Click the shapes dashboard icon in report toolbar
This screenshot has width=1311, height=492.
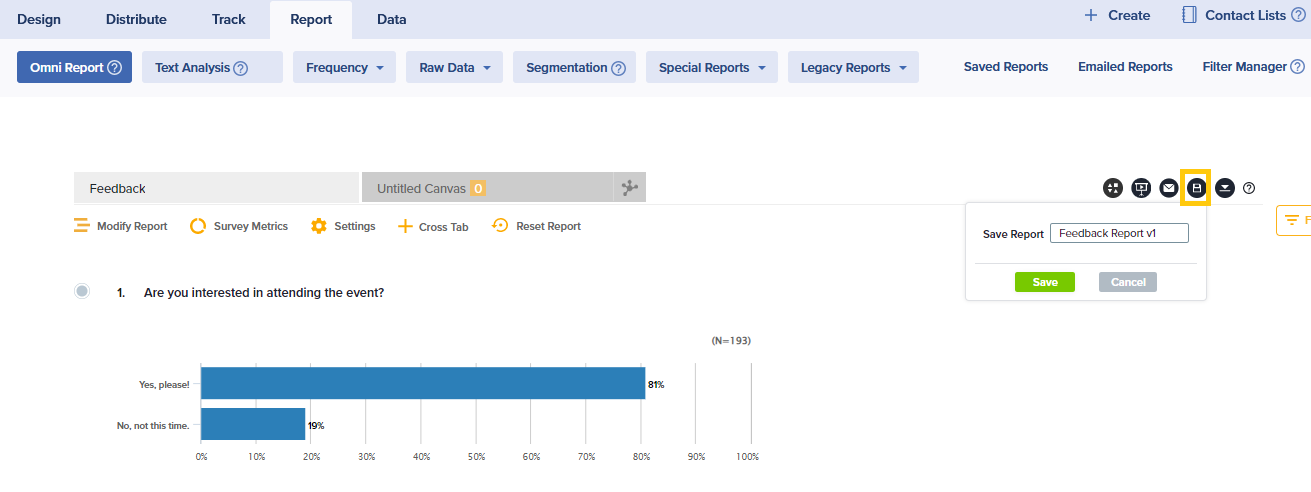coord(1113,188)
